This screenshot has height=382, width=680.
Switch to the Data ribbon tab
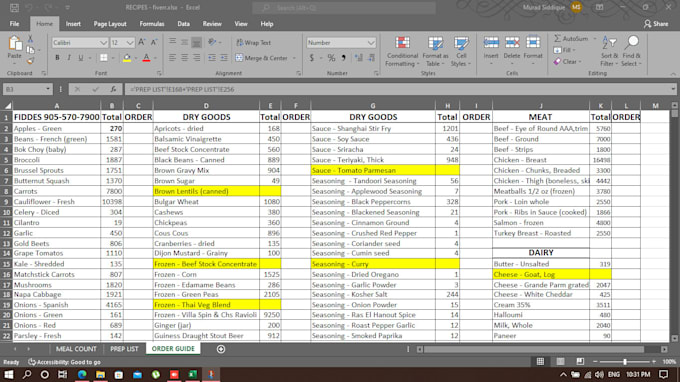[183, 24]
